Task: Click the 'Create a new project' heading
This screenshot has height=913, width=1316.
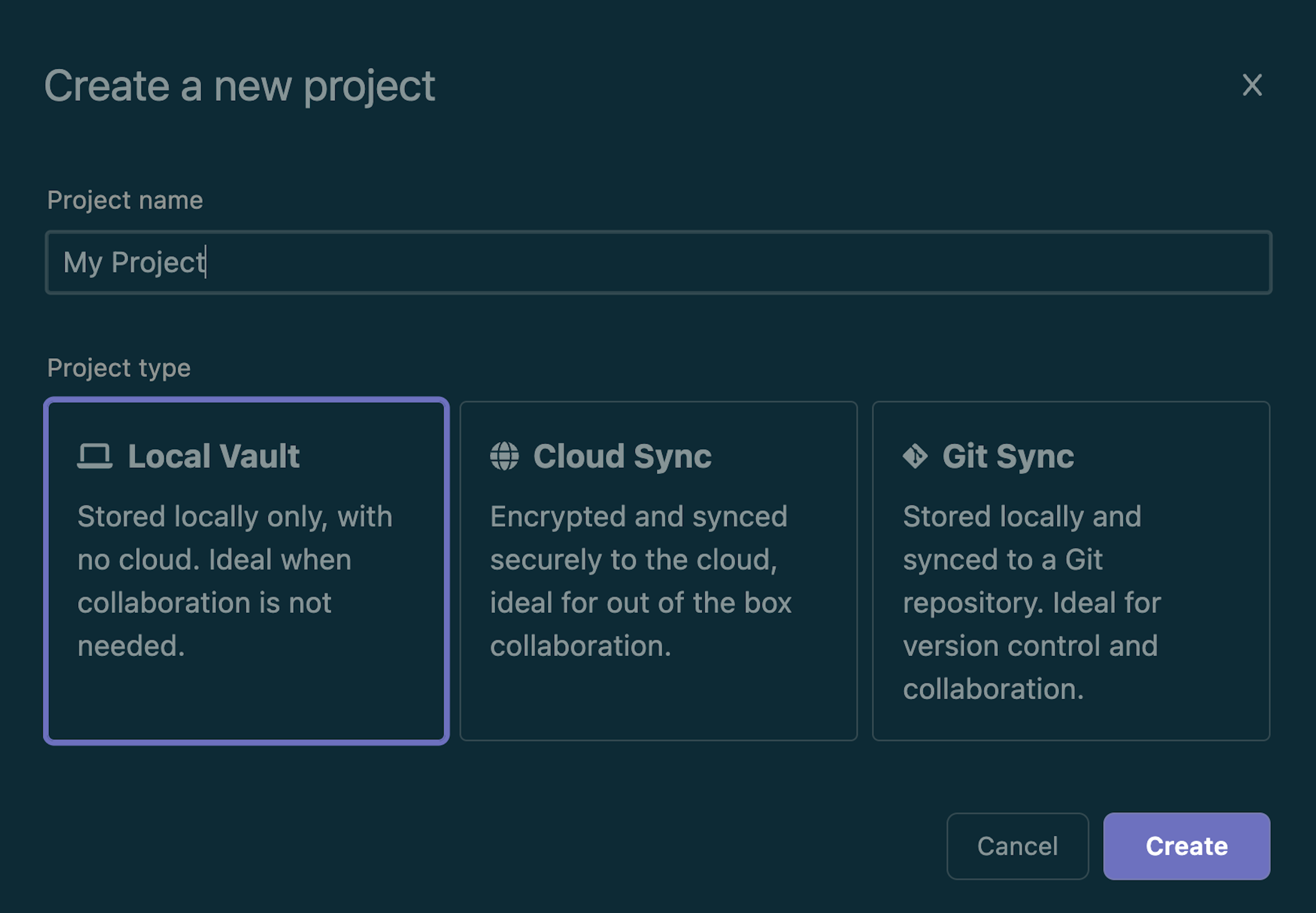Action: [x=239, y=86]
